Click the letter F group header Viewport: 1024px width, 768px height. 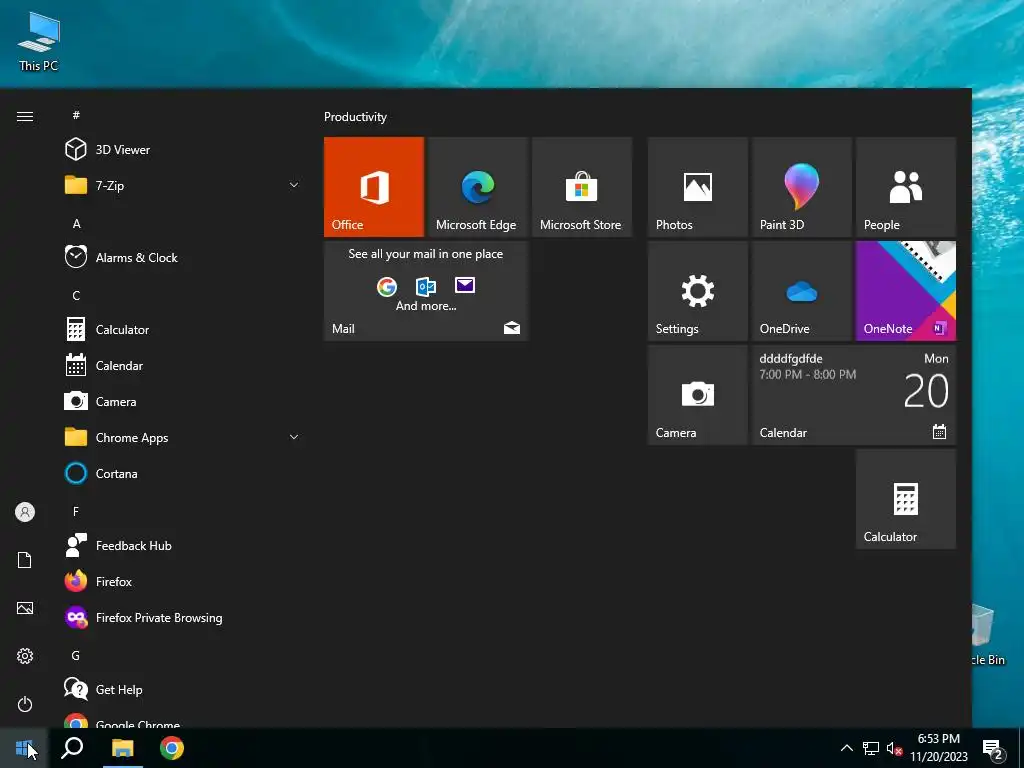[76, 511]
